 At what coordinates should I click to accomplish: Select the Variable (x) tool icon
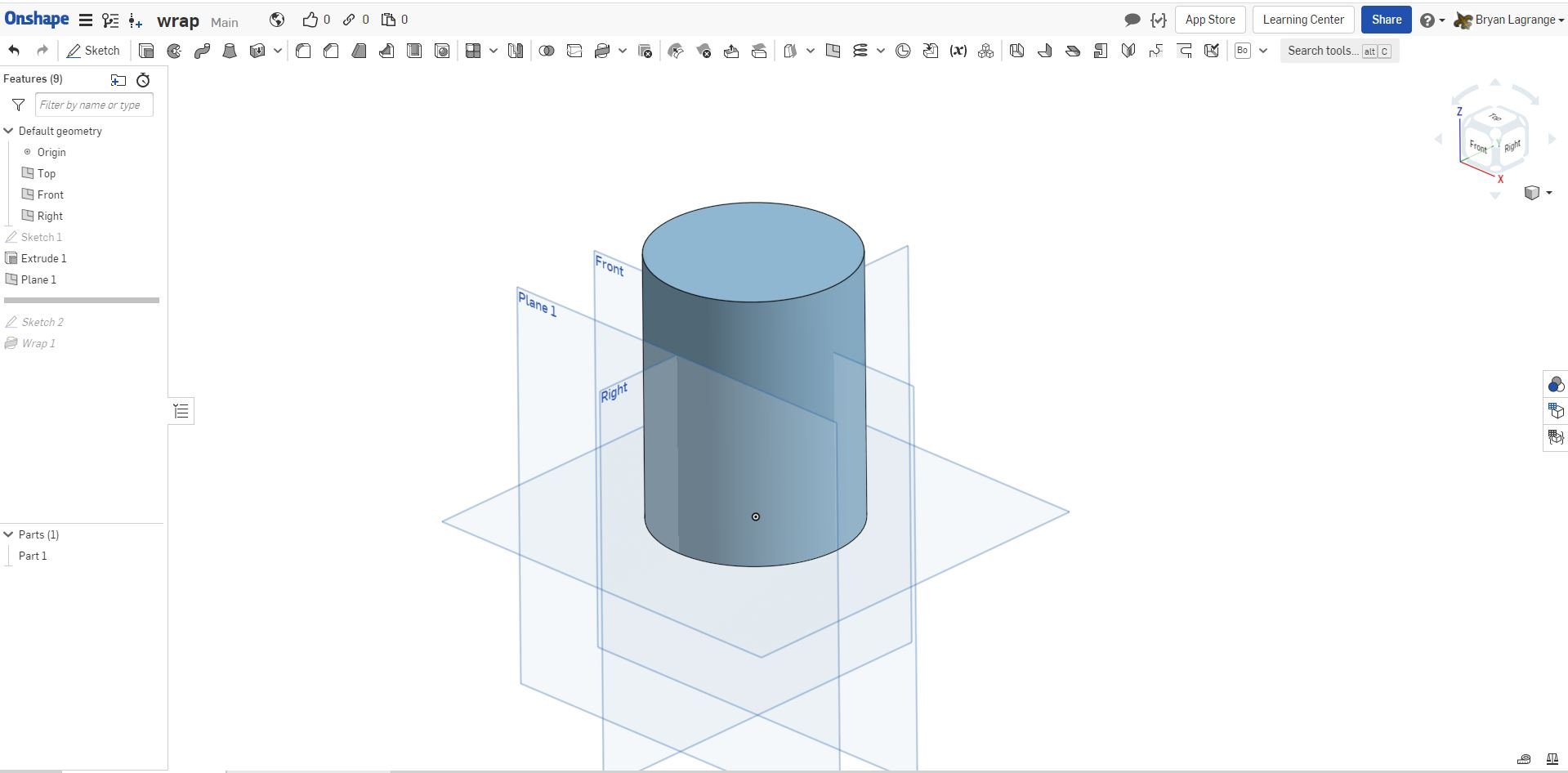(x=958, y=51)
